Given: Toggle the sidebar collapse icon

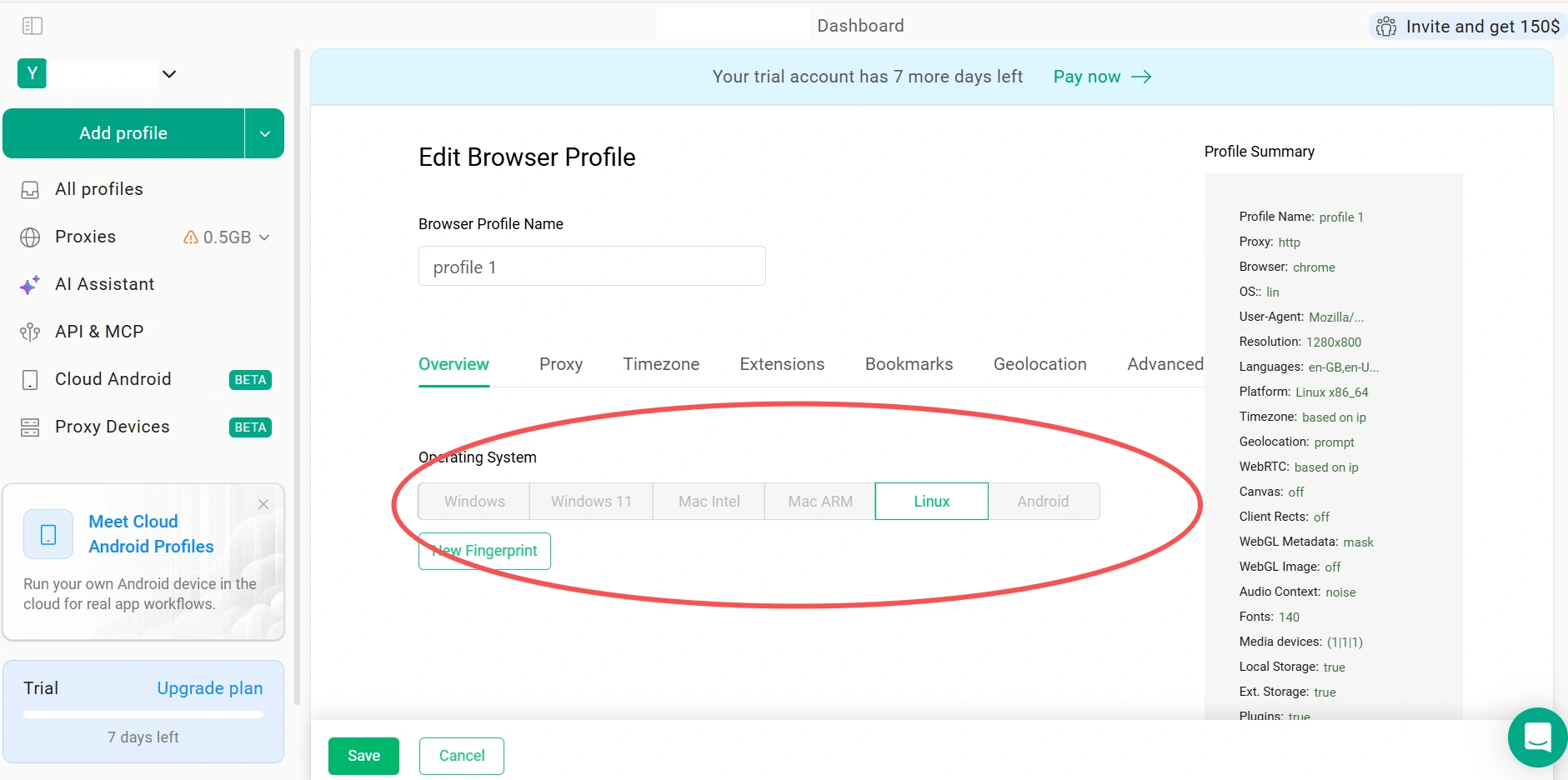Looking at the screenshot, I should [x=33, y=26].
